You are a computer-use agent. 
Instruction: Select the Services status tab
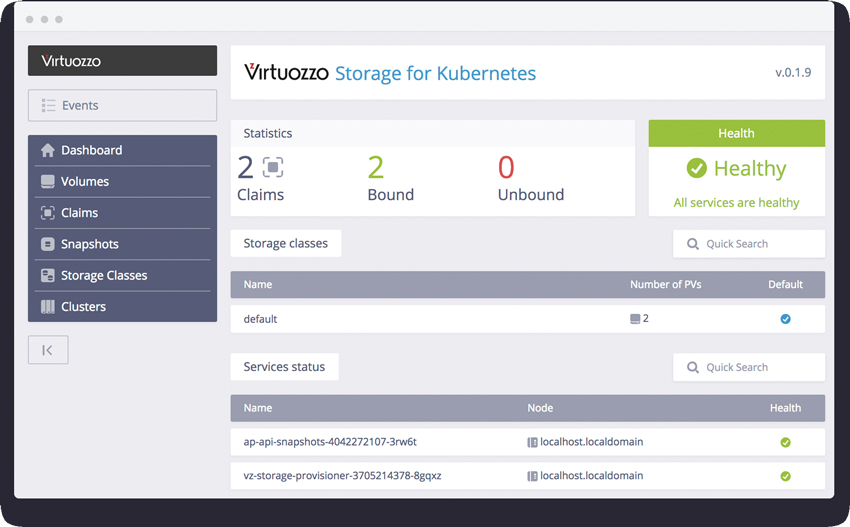click(x=285, y=367)
